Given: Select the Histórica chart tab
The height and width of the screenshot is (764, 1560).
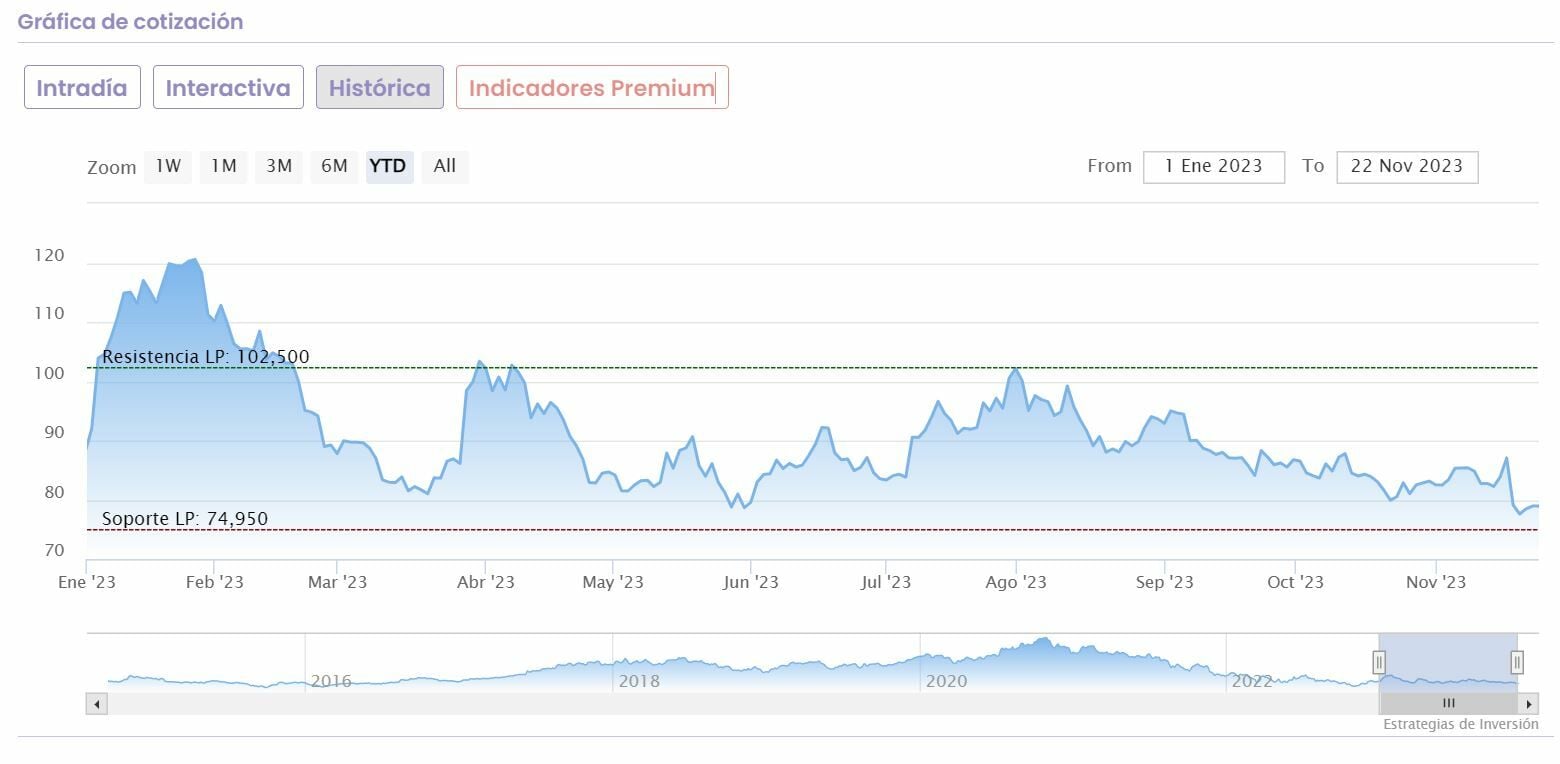Looking at the screenshot, I should click(x=380, y=88).
